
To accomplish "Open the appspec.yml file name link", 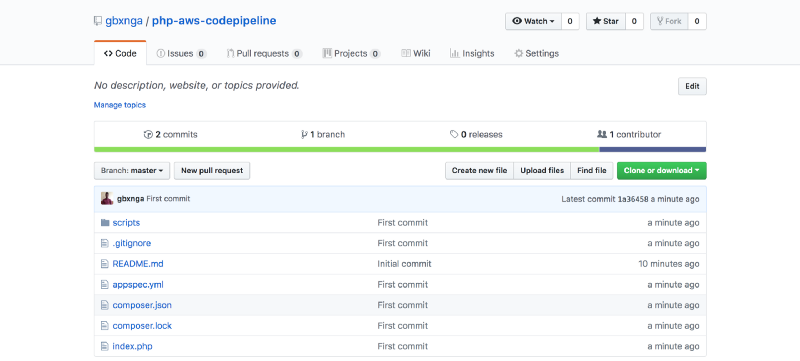I will (138, 285).
